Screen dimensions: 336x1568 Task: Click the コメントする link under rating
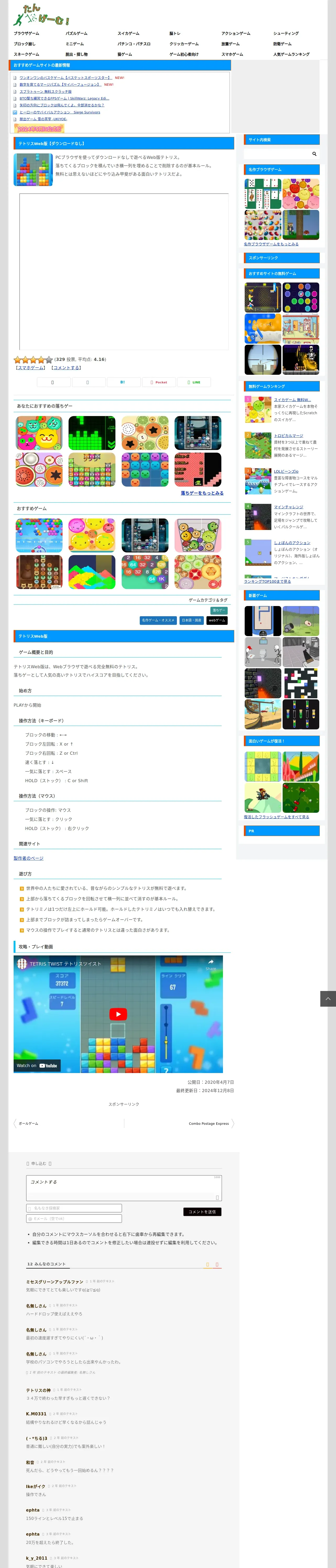[x=66, y=368]
